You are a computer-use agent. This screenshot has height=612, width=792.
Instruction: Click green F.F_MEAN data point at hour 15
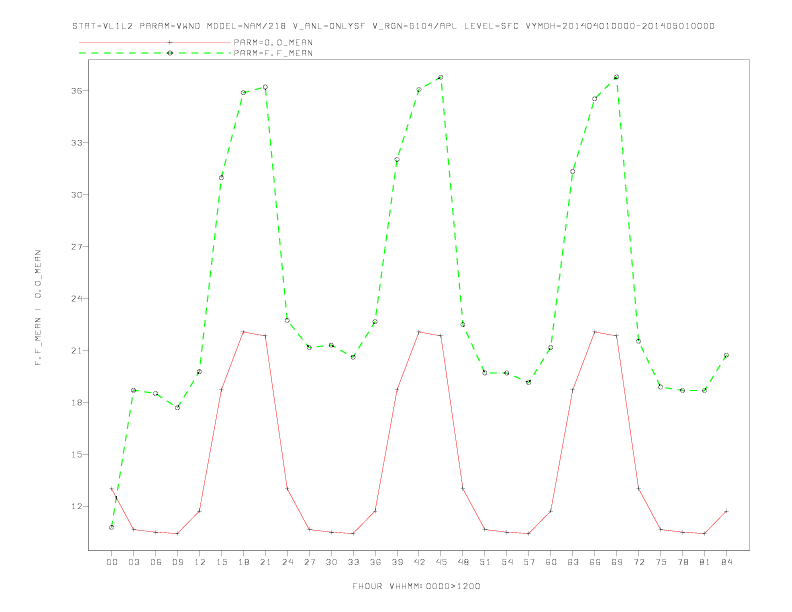[x=221, y=177]
